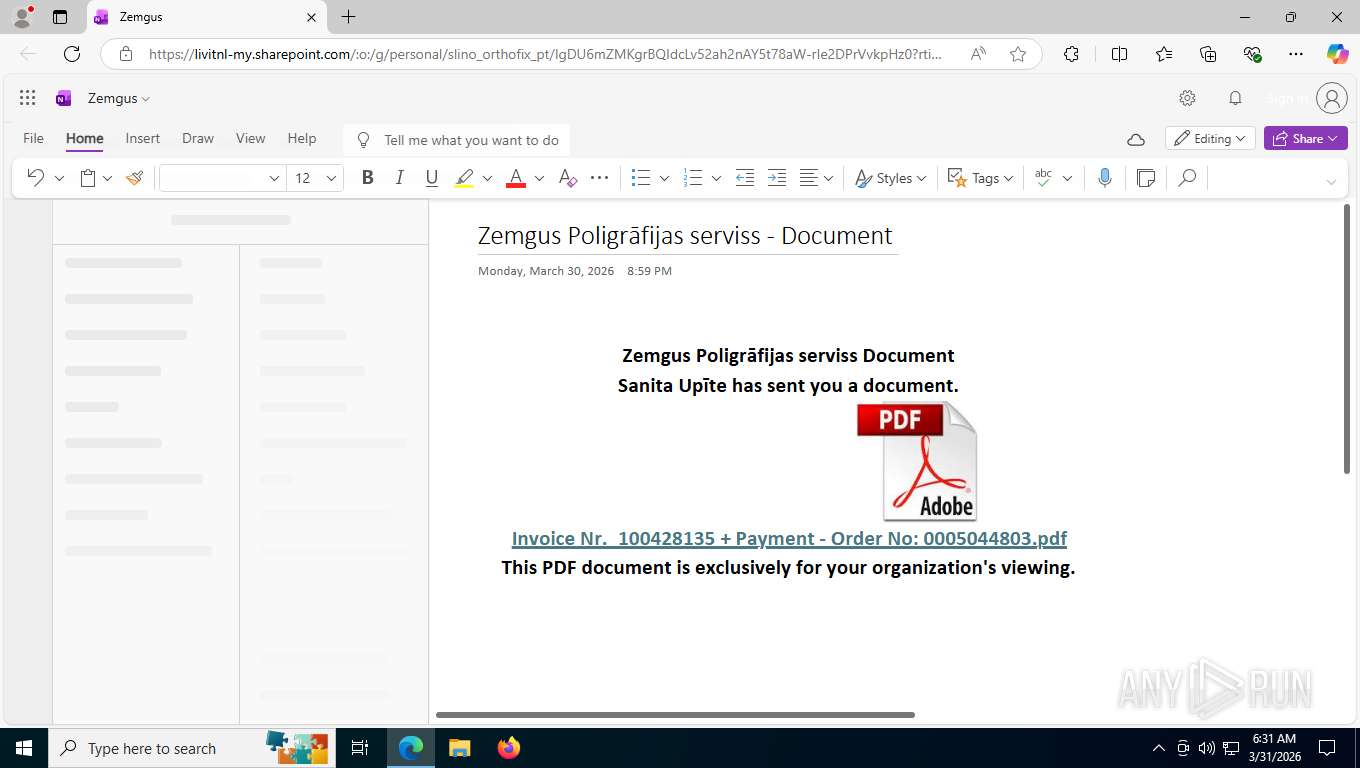This screenshot has height=768, width=1360.
Task: Switch to the Draw tab
Action: click(198, 138)
